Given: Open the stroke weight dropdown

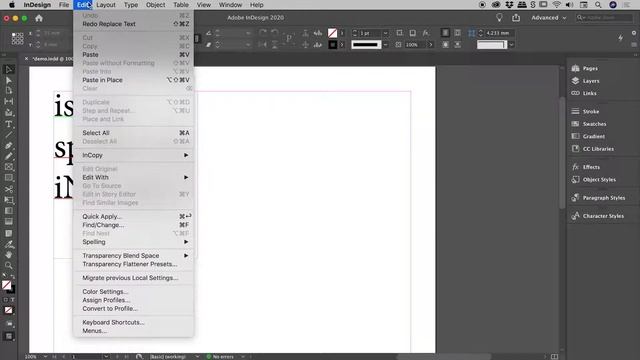Looking at the screenshot, I should pos(385,33).
